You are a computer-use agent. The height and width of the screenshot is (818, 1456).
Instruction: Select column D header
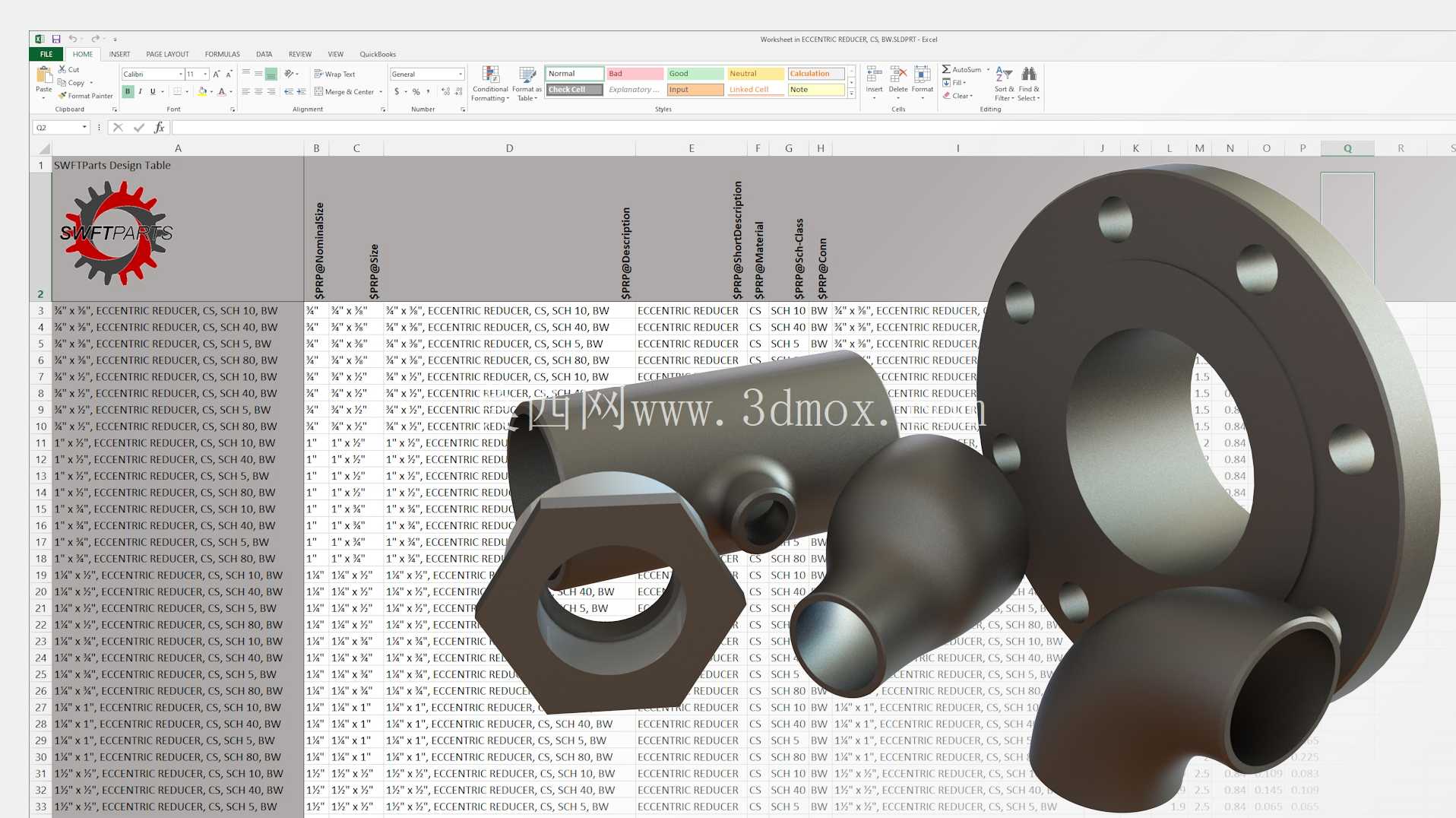(x=509, y=148)
